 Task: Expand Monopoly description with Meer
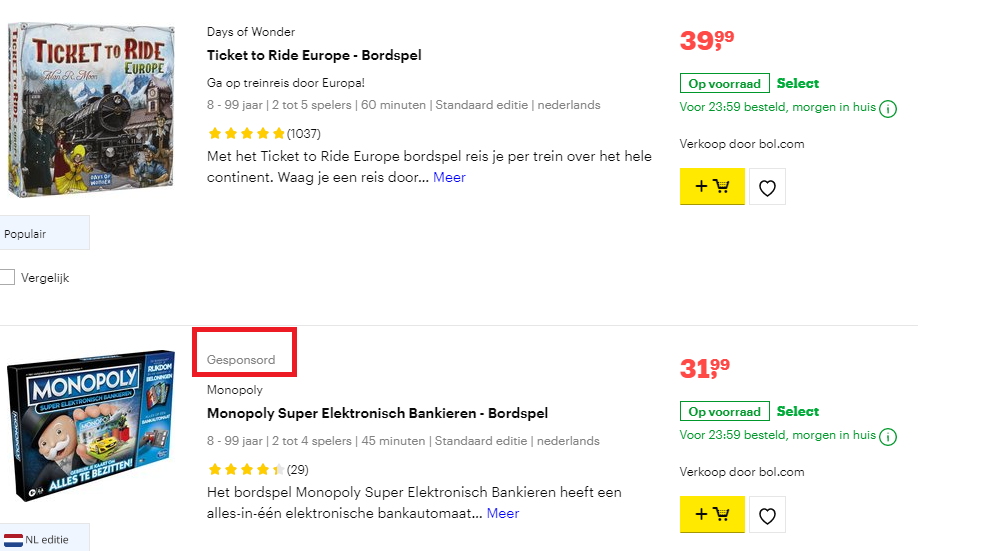[x=503, y=513]
